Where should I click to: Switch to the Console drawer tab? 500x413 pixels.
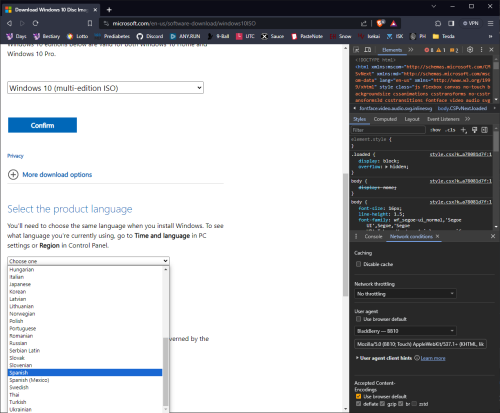(373, 236)
